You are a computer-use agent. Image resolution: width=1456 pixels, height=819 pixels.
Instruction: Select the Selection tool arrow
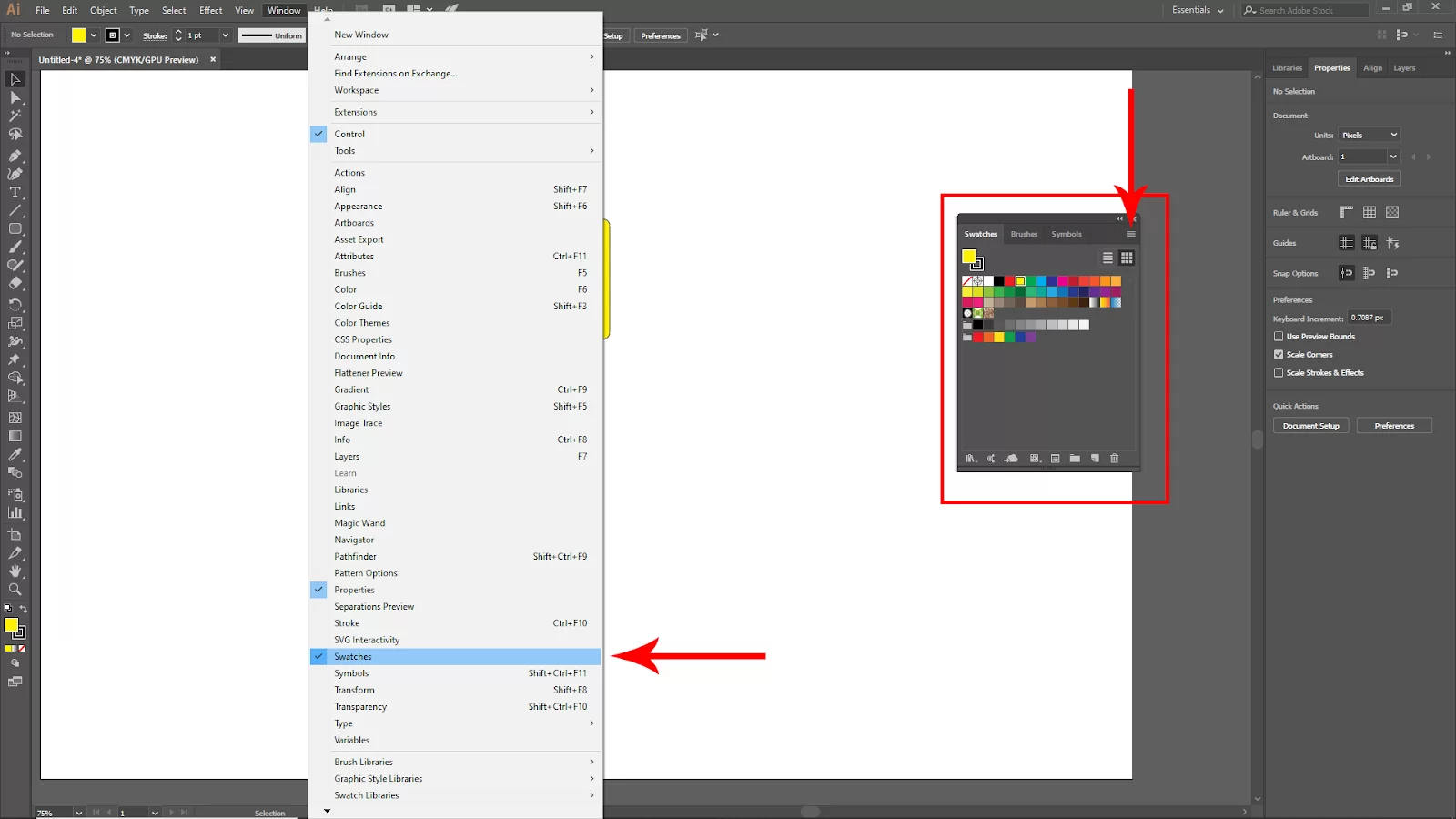click(15, 79)
